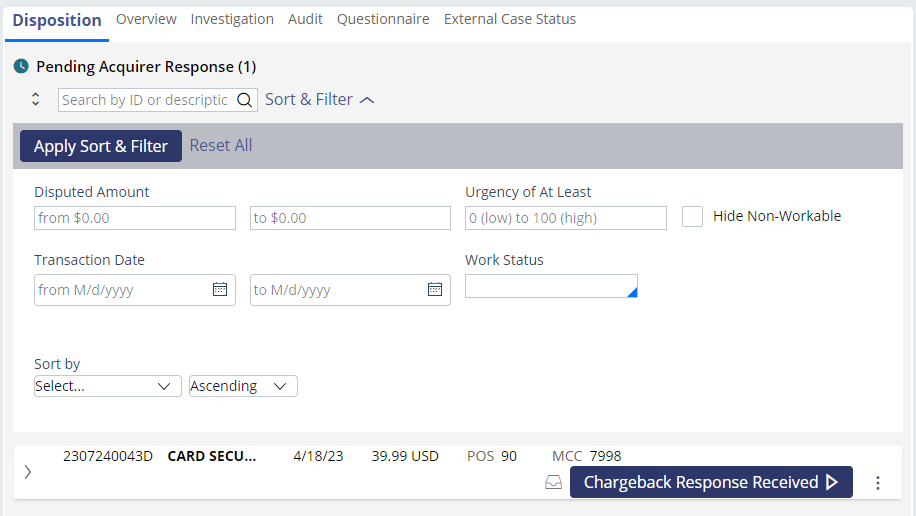916x516 pixels.
Task: Open the Transaction Date to calendar picker
Action: click(435, 289)
